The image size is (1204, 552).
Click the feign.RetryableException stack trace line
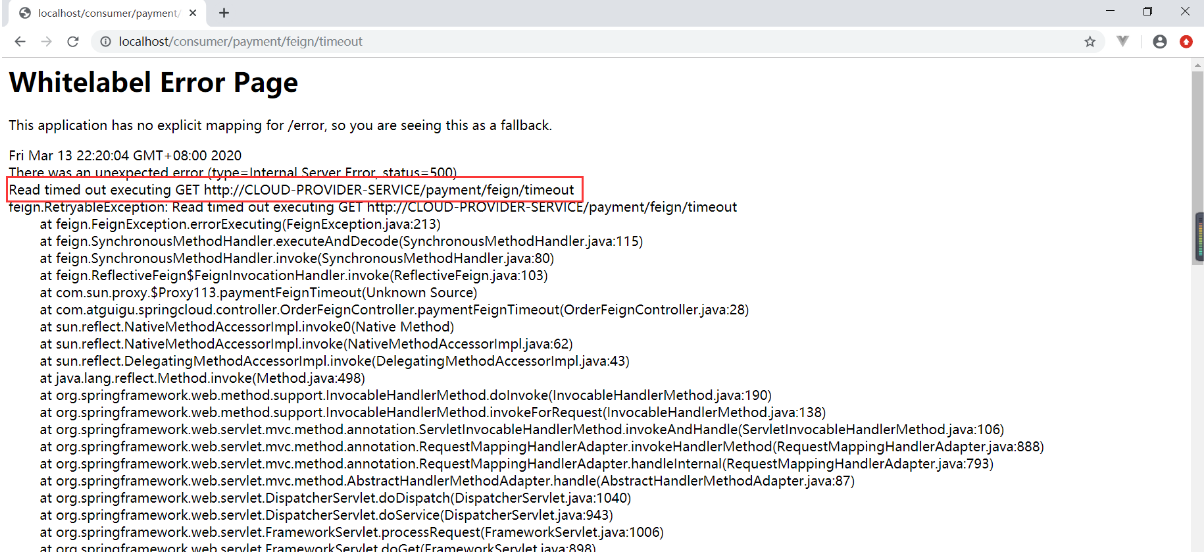pos(372,208)
